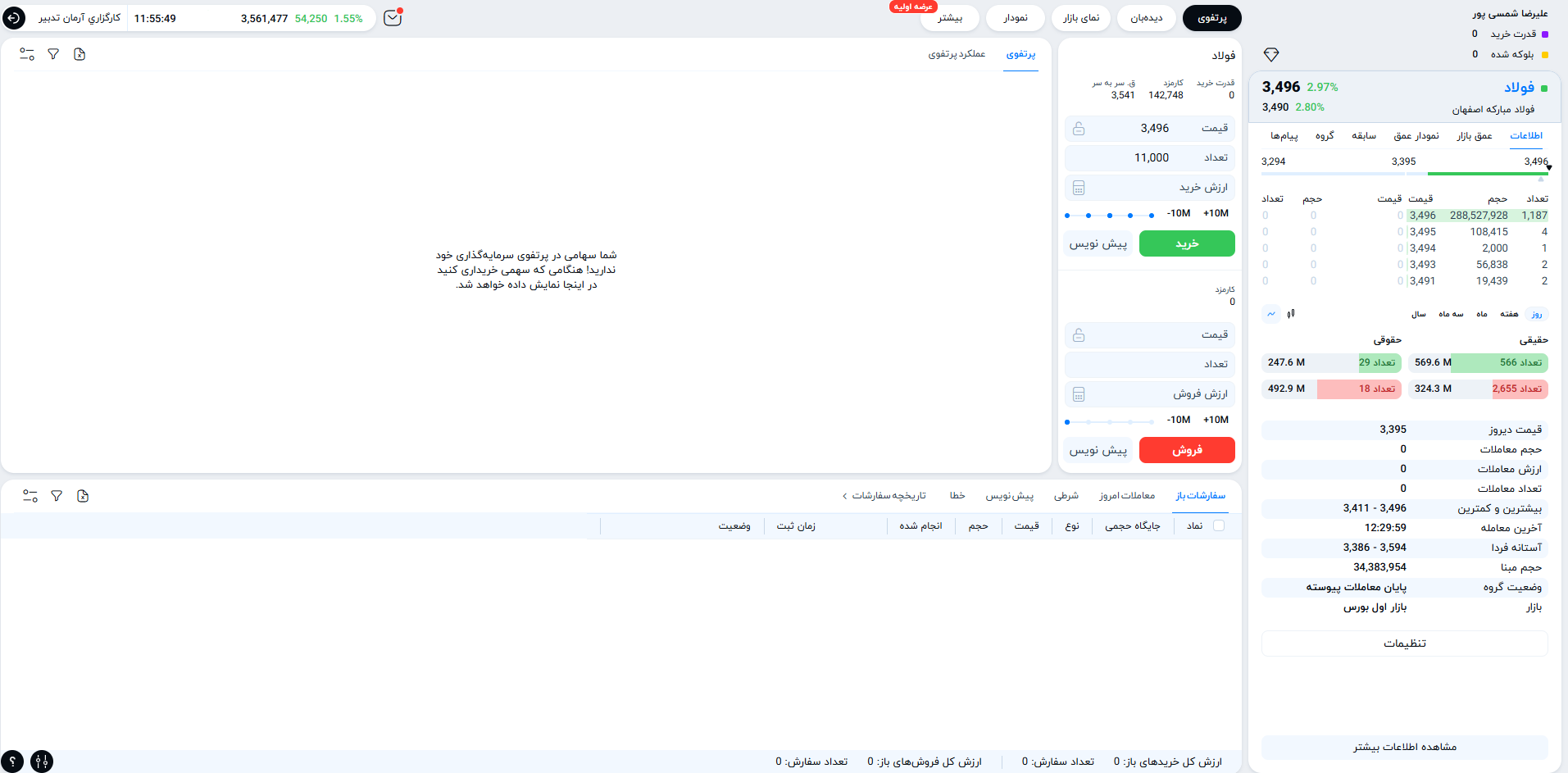
Task: Open the calculator icon next to ارزش خرید
Action: tap(1079, 187)
